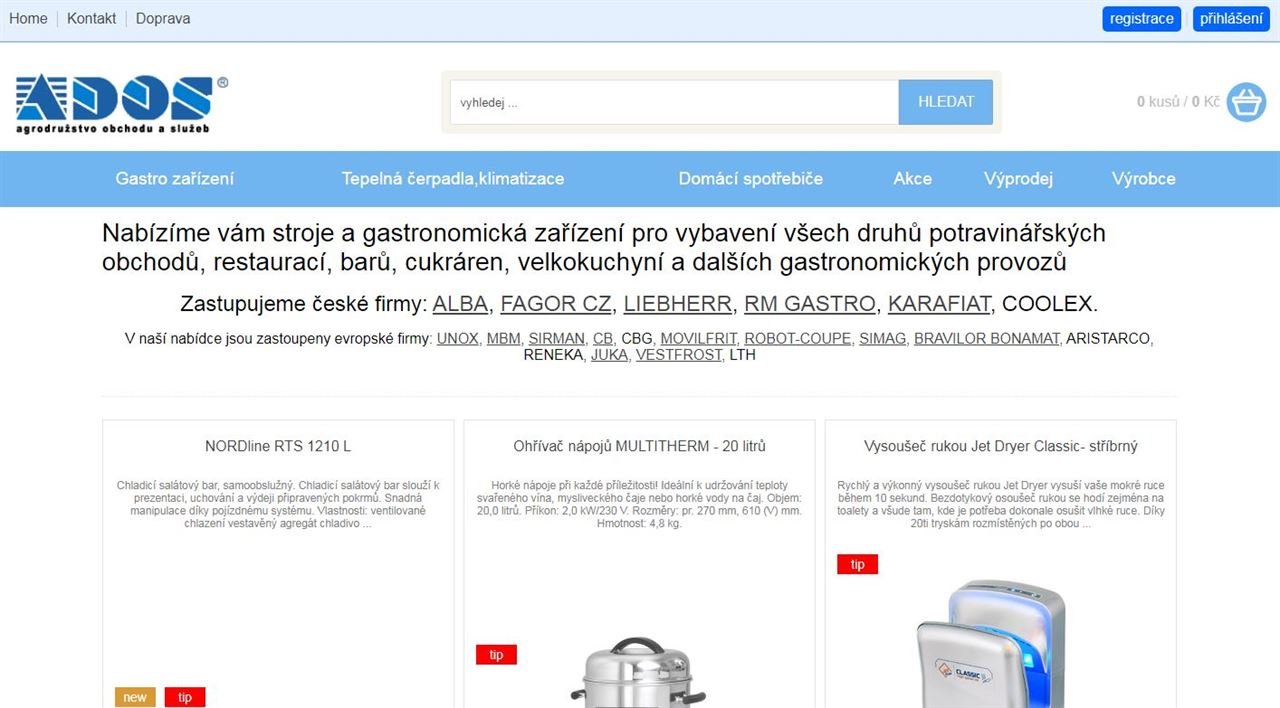Open the CB brand link
The width and height of the screenshot is (1280, 708).
tap(603, 339)
